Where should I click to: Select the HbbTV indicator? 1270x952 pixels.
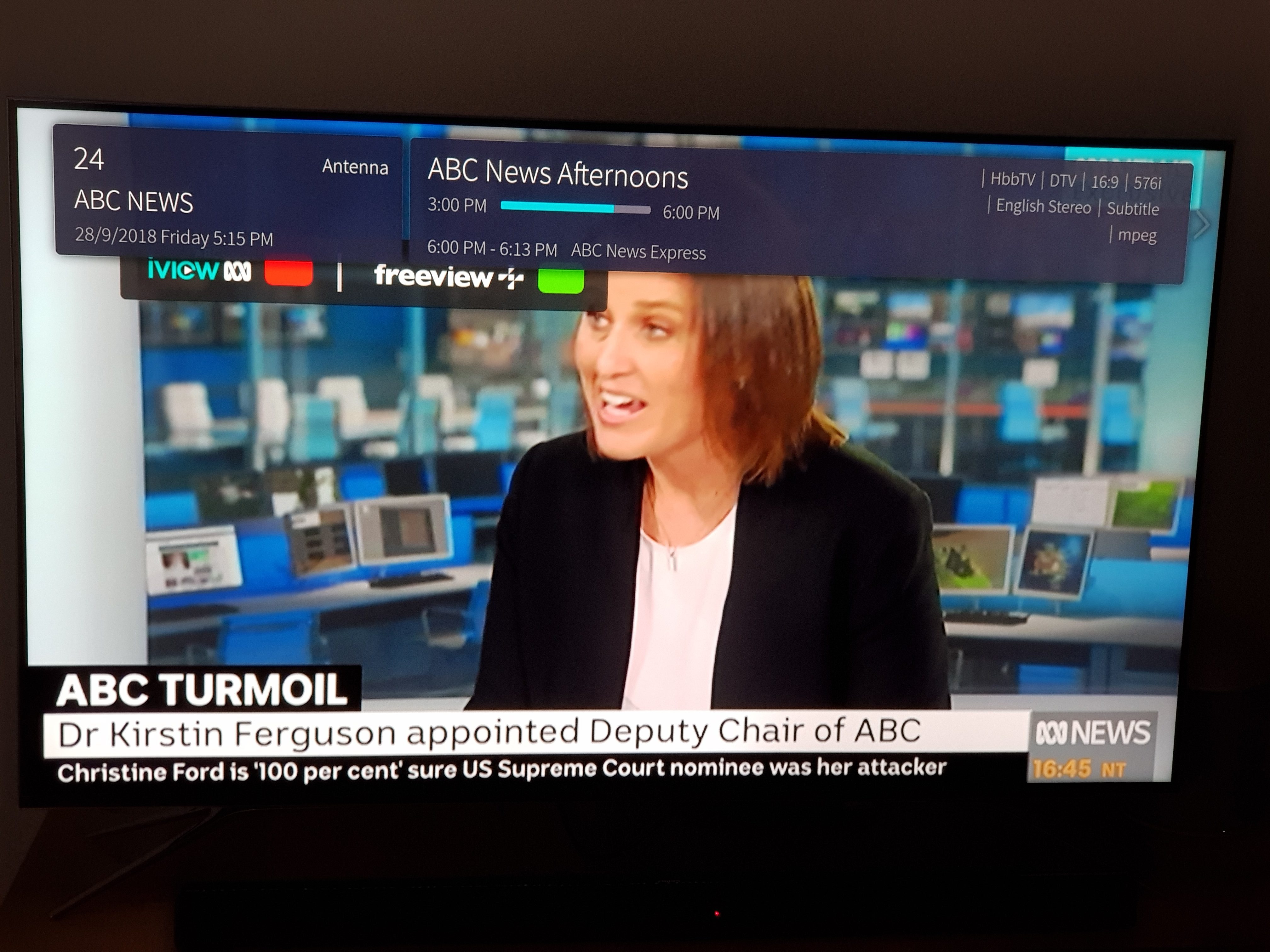pyautogui.click(x=1013, y=180)
